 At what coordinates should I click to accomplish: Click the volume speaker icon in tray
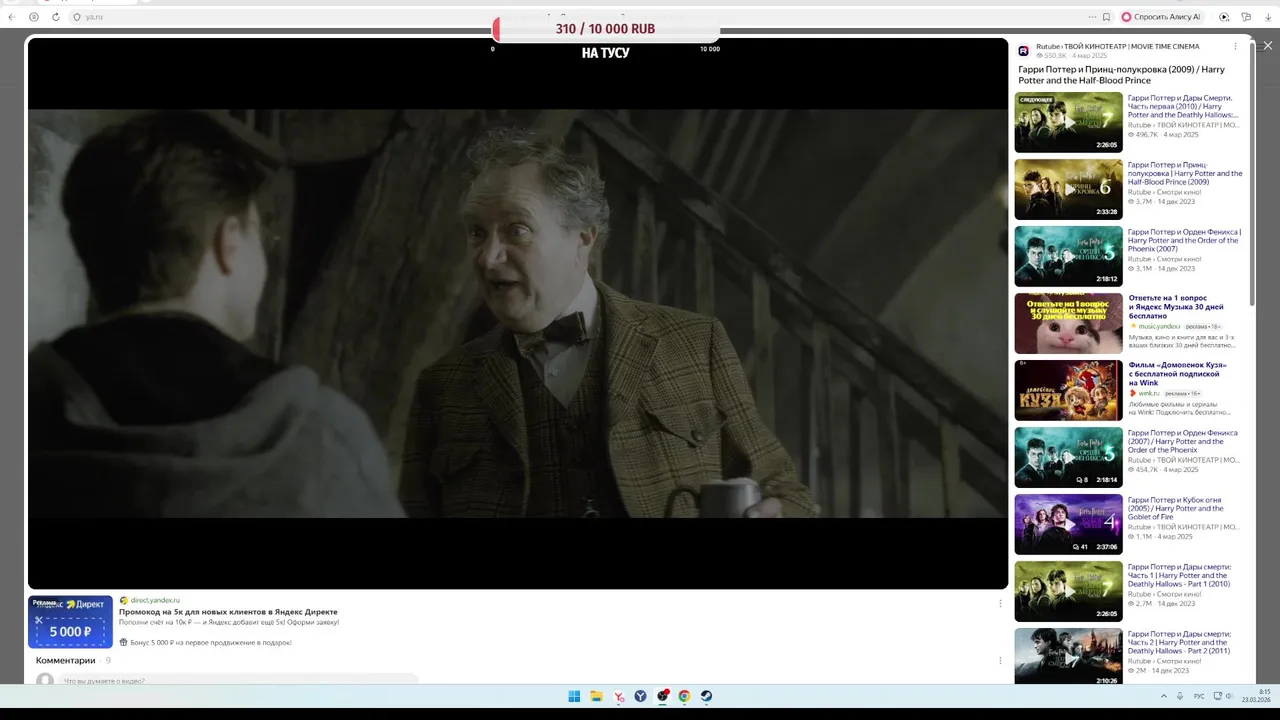click(1229, 696)
